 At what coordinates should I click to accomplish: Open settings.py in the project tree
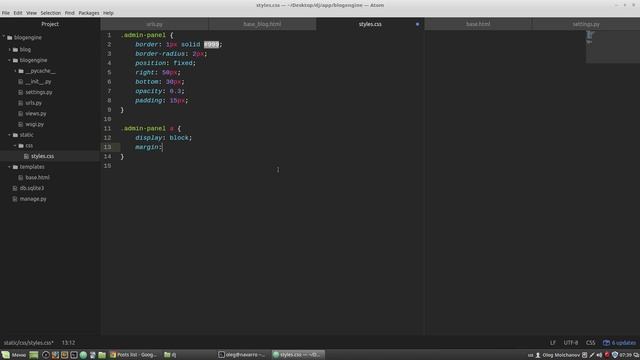coord(39,92)
